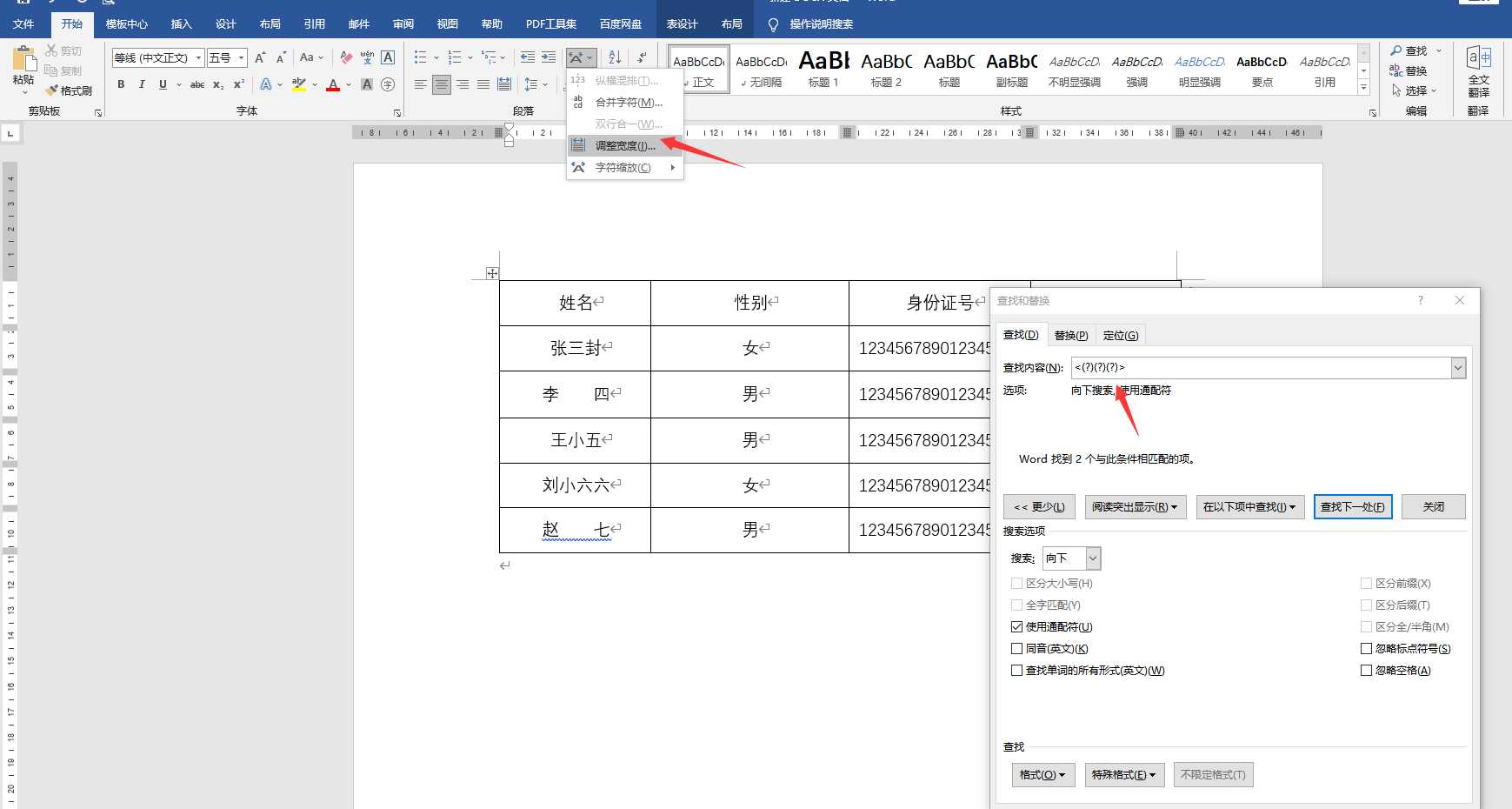Switch to the 替换(P) tab in dialog
Screen dimensions: 1512x809
pos(1071,335)
